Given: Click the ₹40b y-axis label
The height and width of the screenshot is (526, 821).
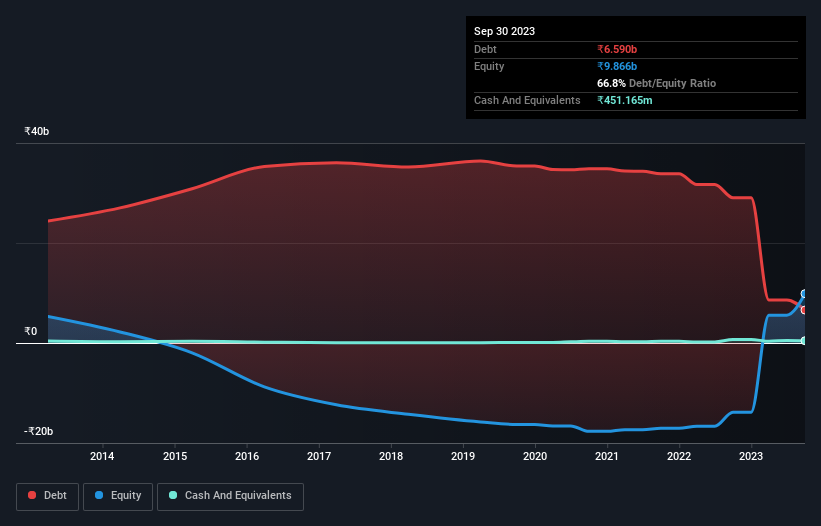Looking at the screenshot, I should coord(37,131).
